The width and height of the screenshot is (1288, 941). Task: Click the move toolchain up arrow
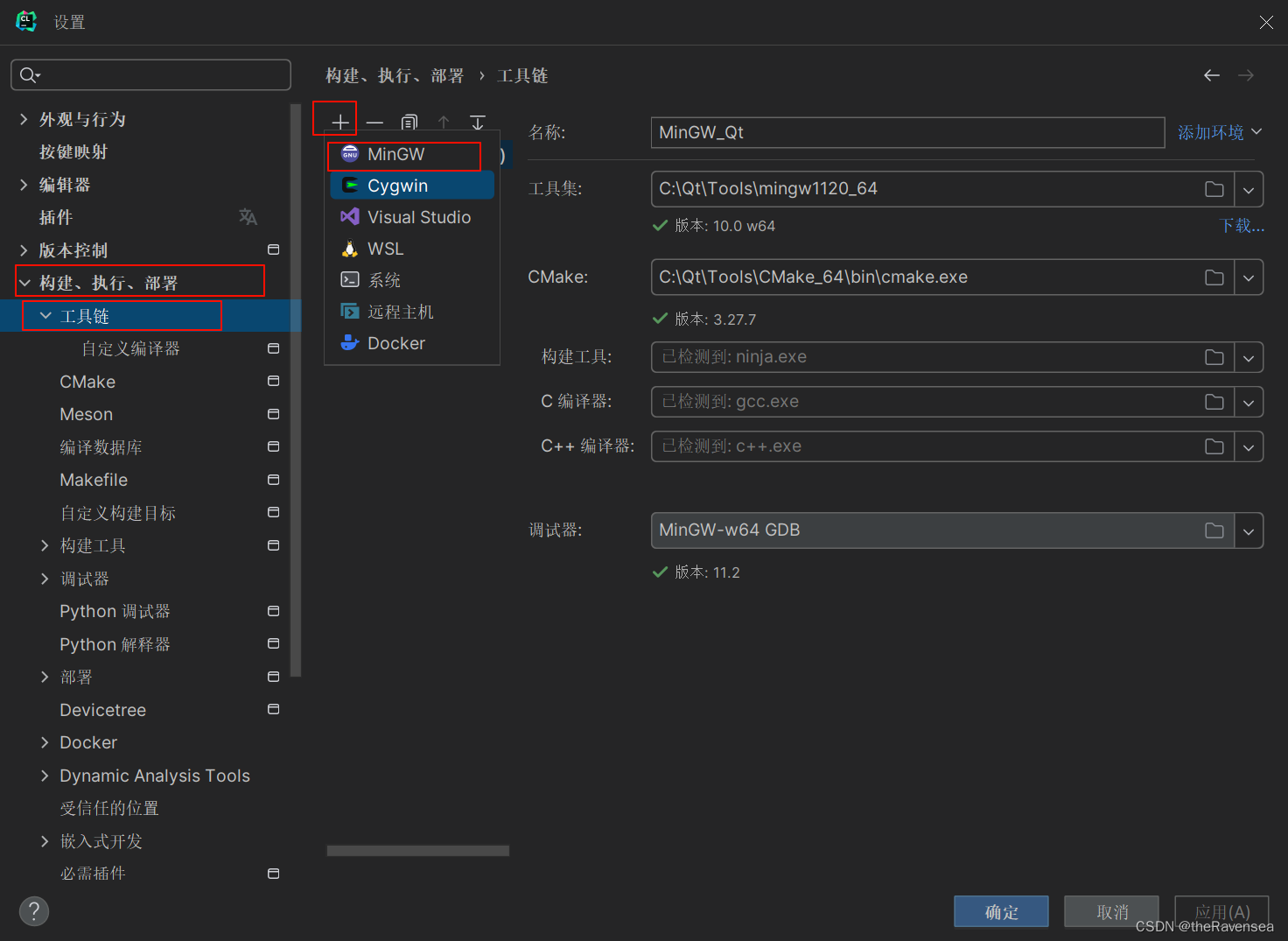pos(444,123)
